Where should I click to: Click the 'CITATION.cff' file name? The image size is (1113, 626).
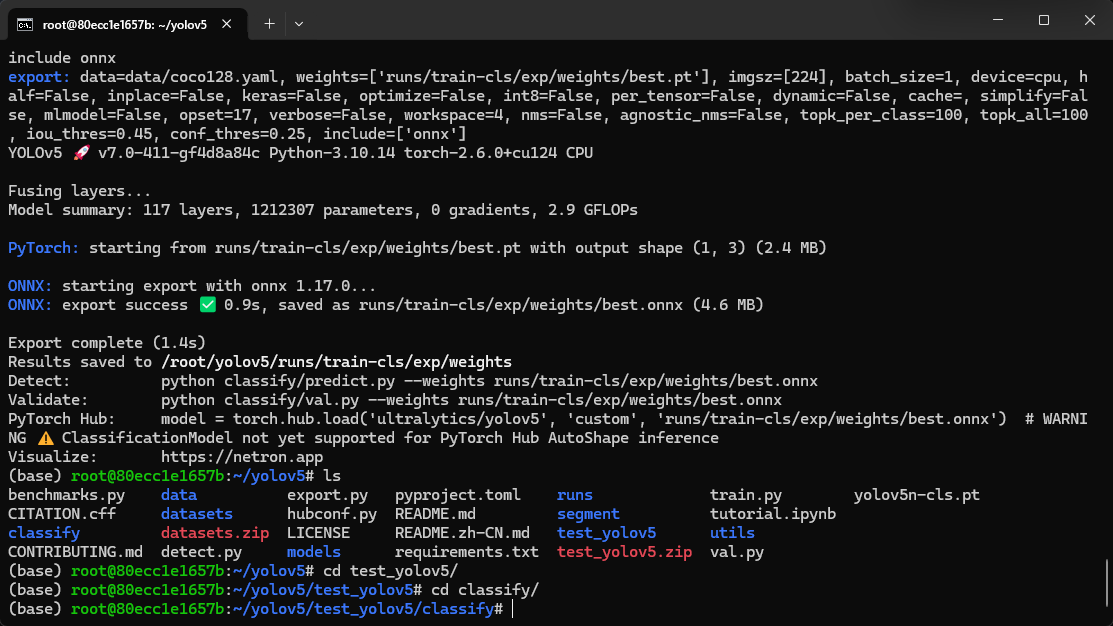pos(62,514)
